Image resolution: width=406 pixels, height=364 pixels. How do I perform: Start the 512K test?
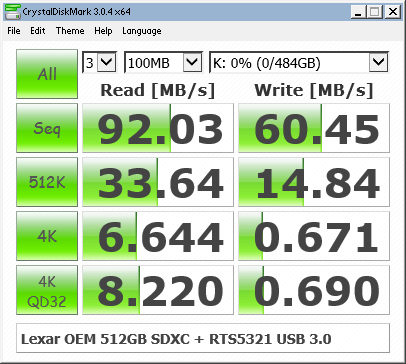pos(47,182)
